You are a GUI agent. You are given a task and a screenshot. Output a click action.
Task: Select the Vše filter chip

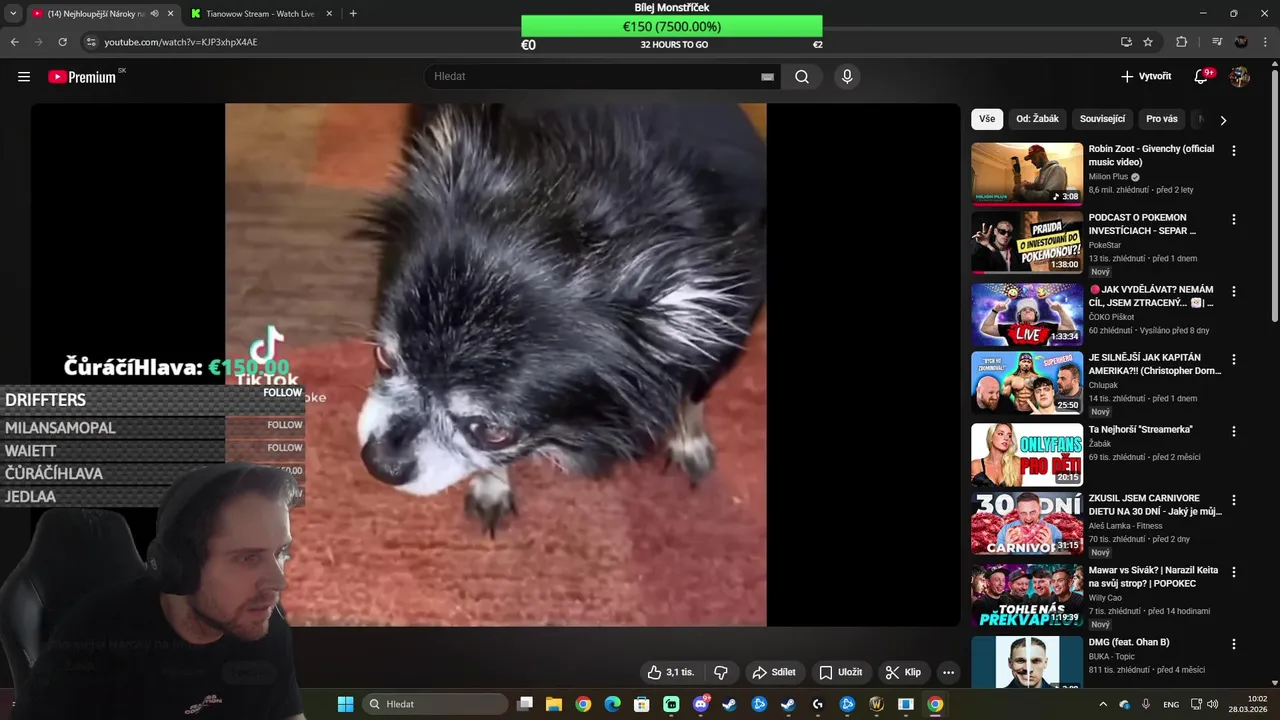pos(987,119)
